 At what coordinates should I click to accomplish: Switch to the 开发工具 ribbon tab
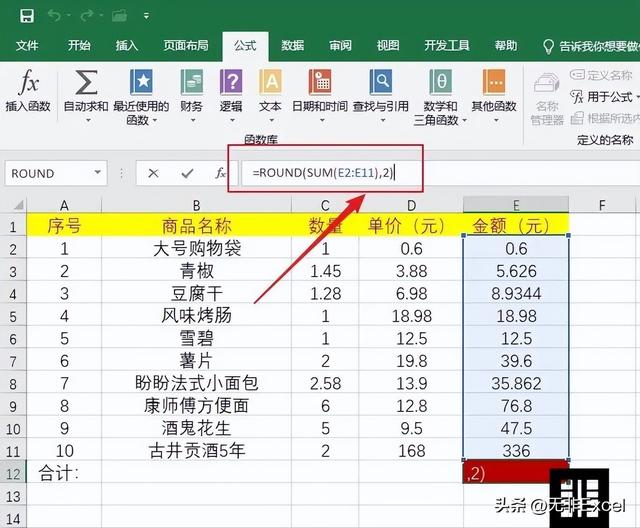click(447, 45)
